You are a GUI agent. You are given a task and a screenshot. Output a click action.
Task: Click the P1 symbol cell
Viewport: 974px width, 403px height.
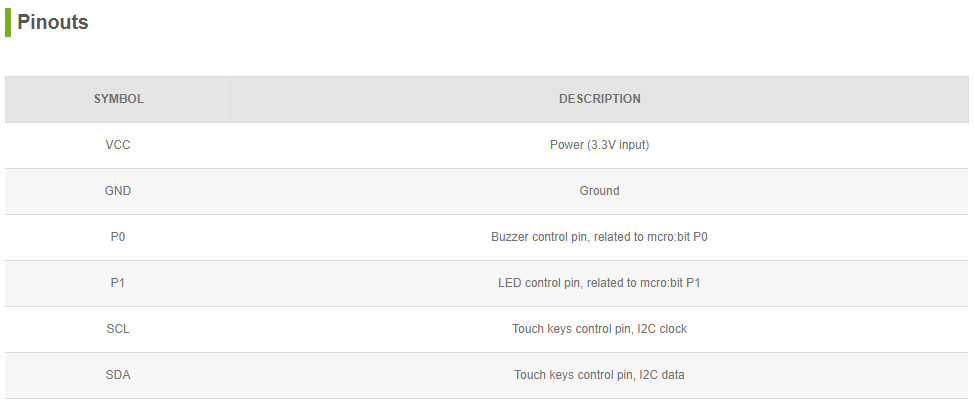(118, 283)
